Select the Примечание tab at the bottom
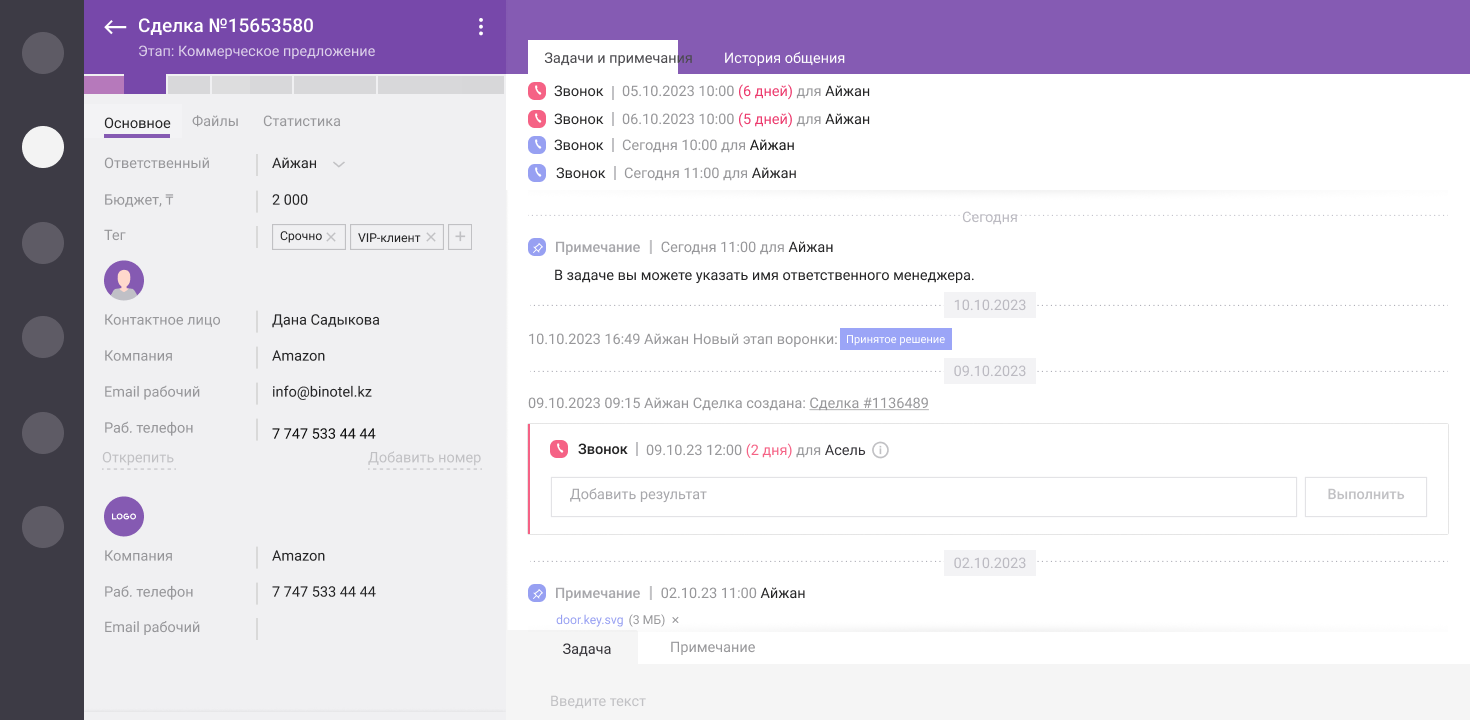 click(712, 647)
